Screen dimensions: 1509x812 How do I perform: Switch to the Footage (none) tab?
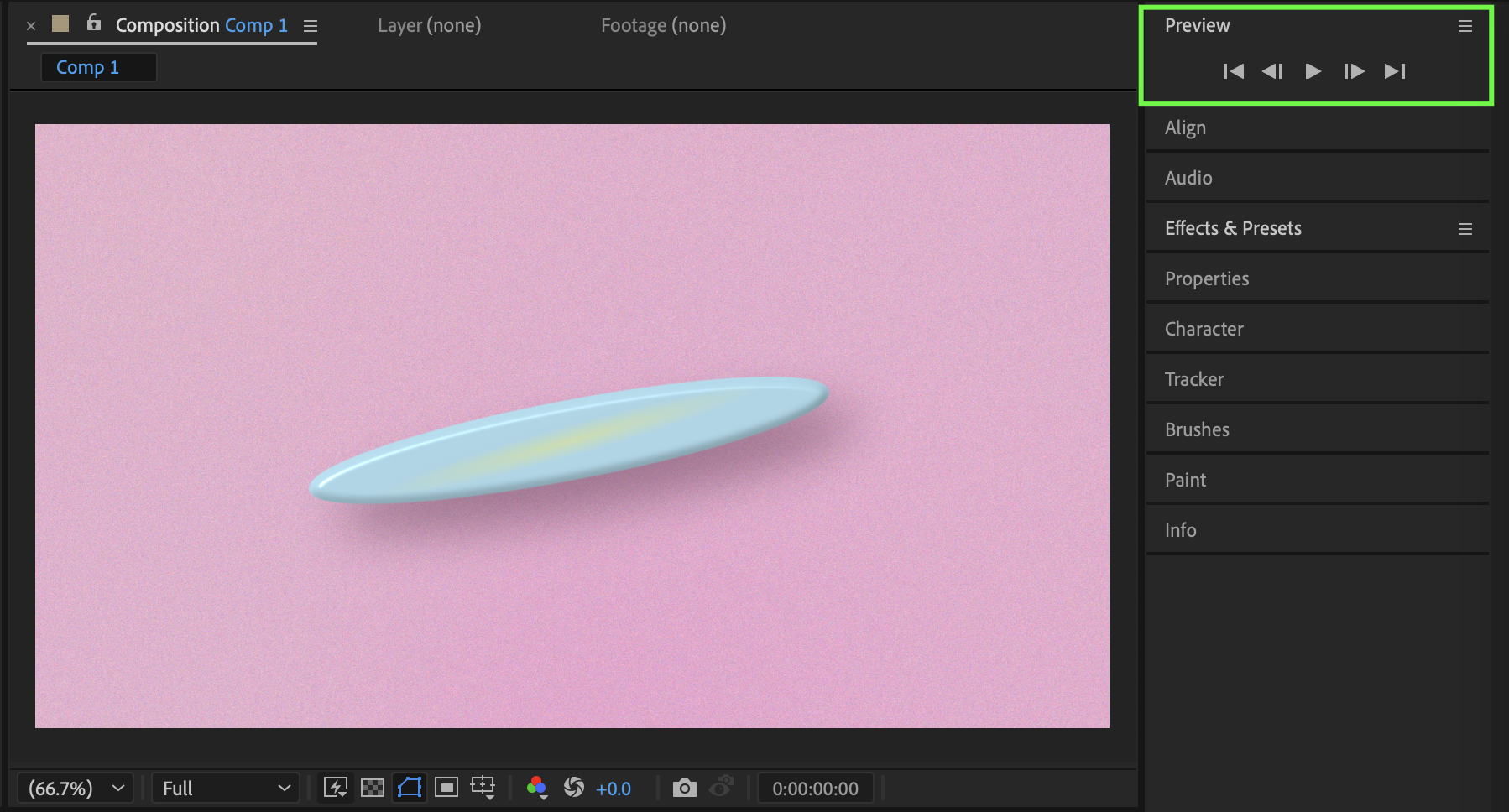tap(663, 25)
